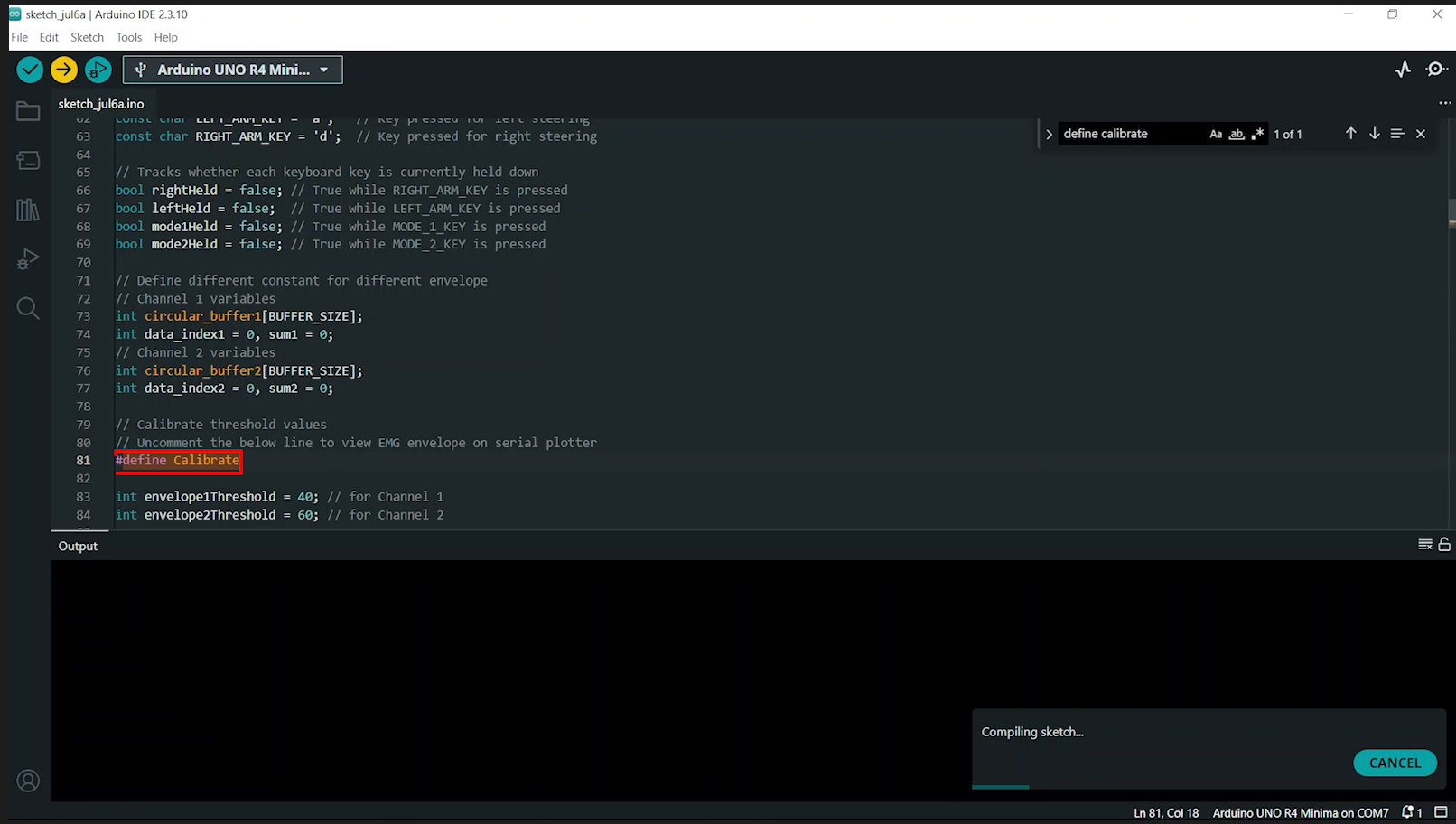1456x824 pixels.
Task: Select the sketch_jul6a.ino tab
Action: click(101, 104)
